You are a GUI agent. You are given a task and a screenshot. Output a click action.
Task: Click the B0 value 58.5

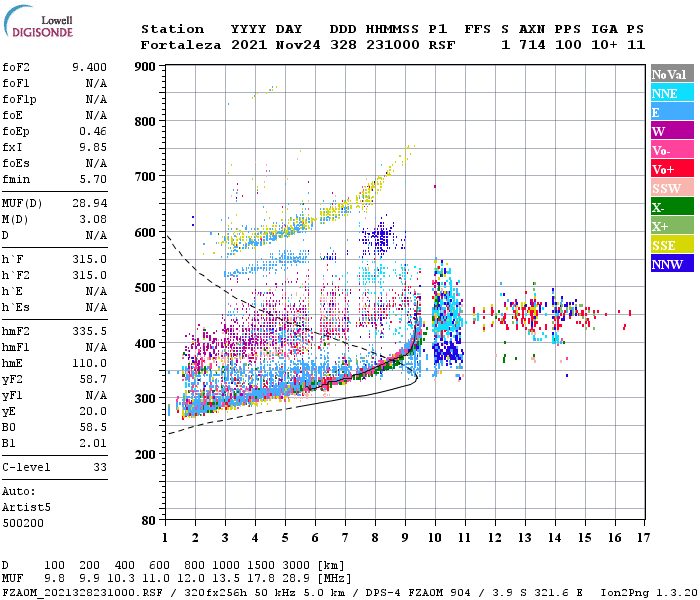[93, 428]
